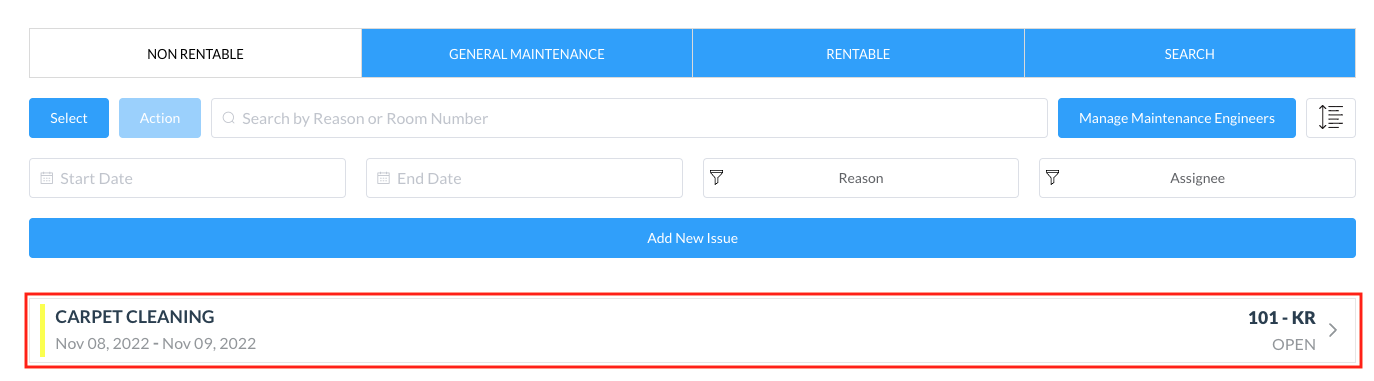Switch to the Non Rentable tab

click(x=195, y=53)
